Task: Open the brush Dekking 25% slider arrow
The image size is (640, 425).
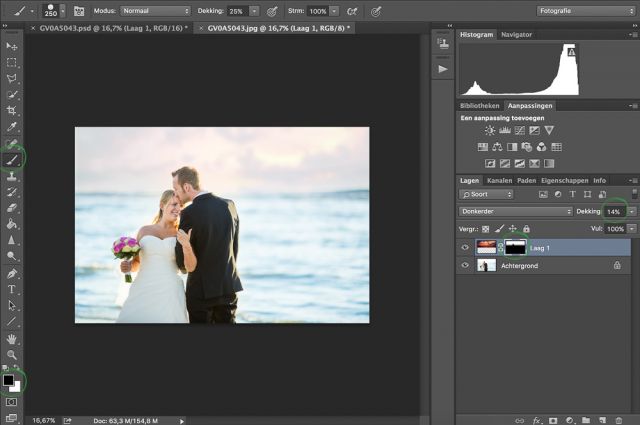Action: coord(254,11)
